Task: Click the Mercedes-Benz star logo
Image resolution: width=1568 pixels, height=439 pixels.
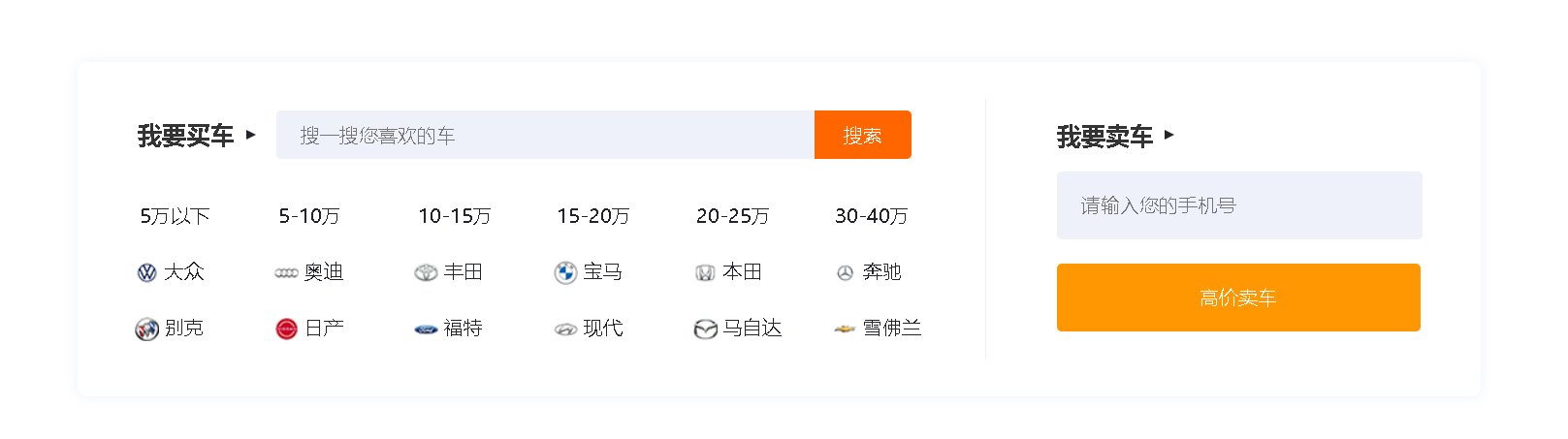Action: coord(845,273)
